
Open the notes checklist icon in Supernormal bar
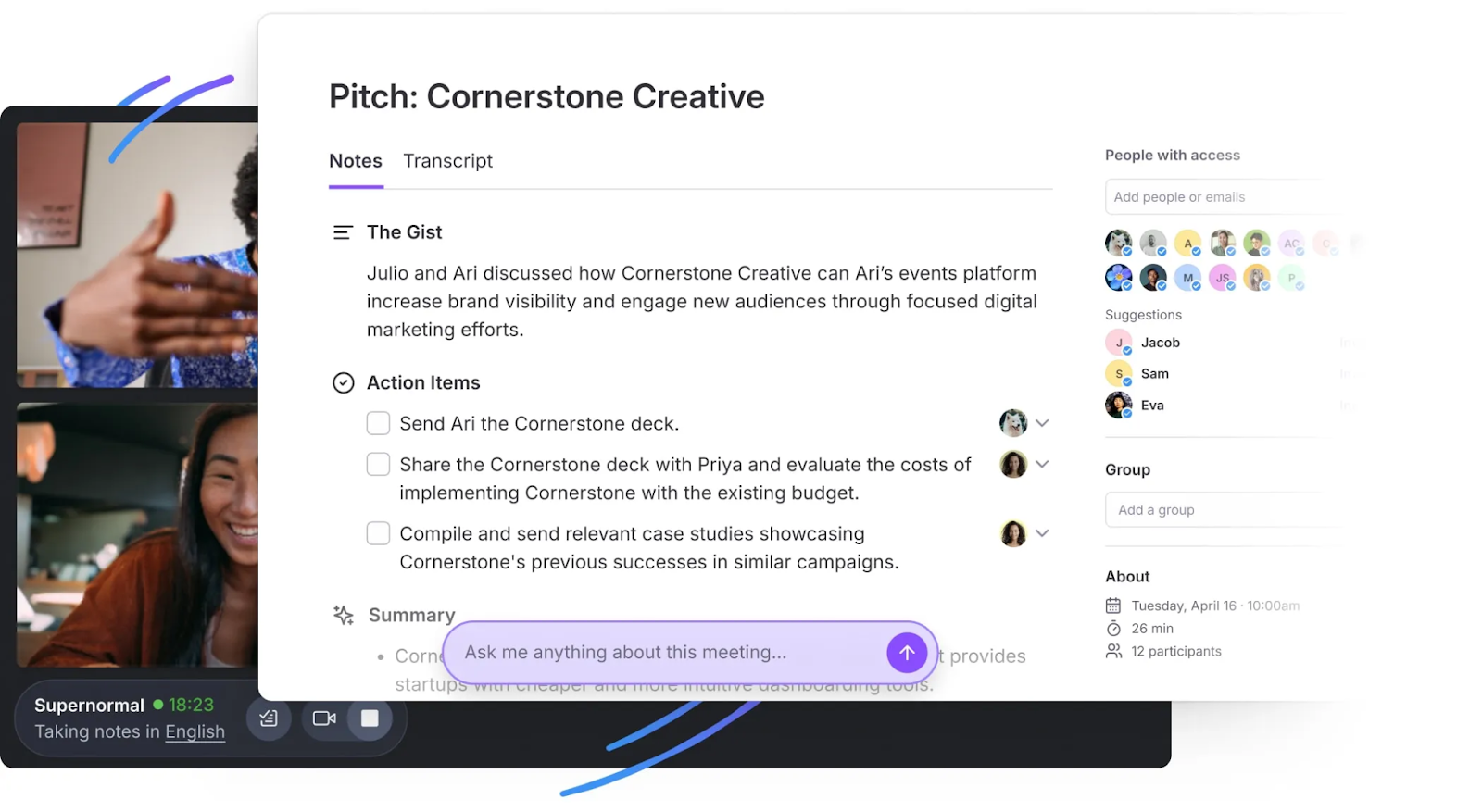[269, 718]
